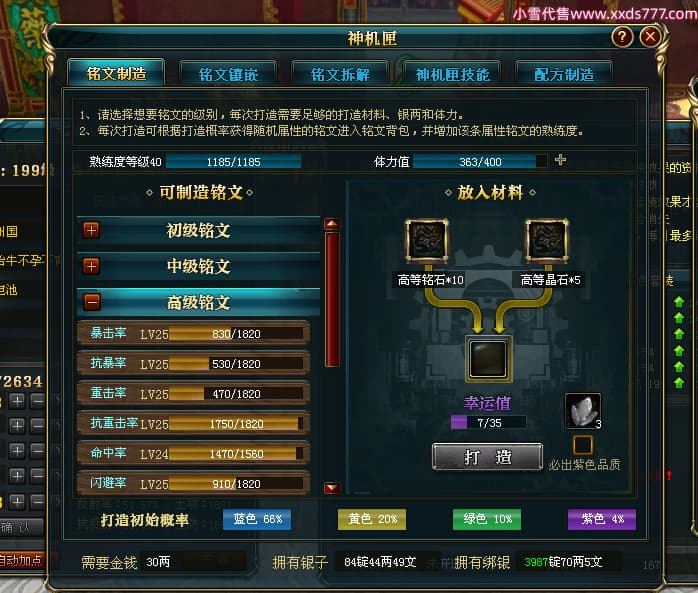
Task: Enable the 必出紫色品质 checkbox
Action: (582, 445)
